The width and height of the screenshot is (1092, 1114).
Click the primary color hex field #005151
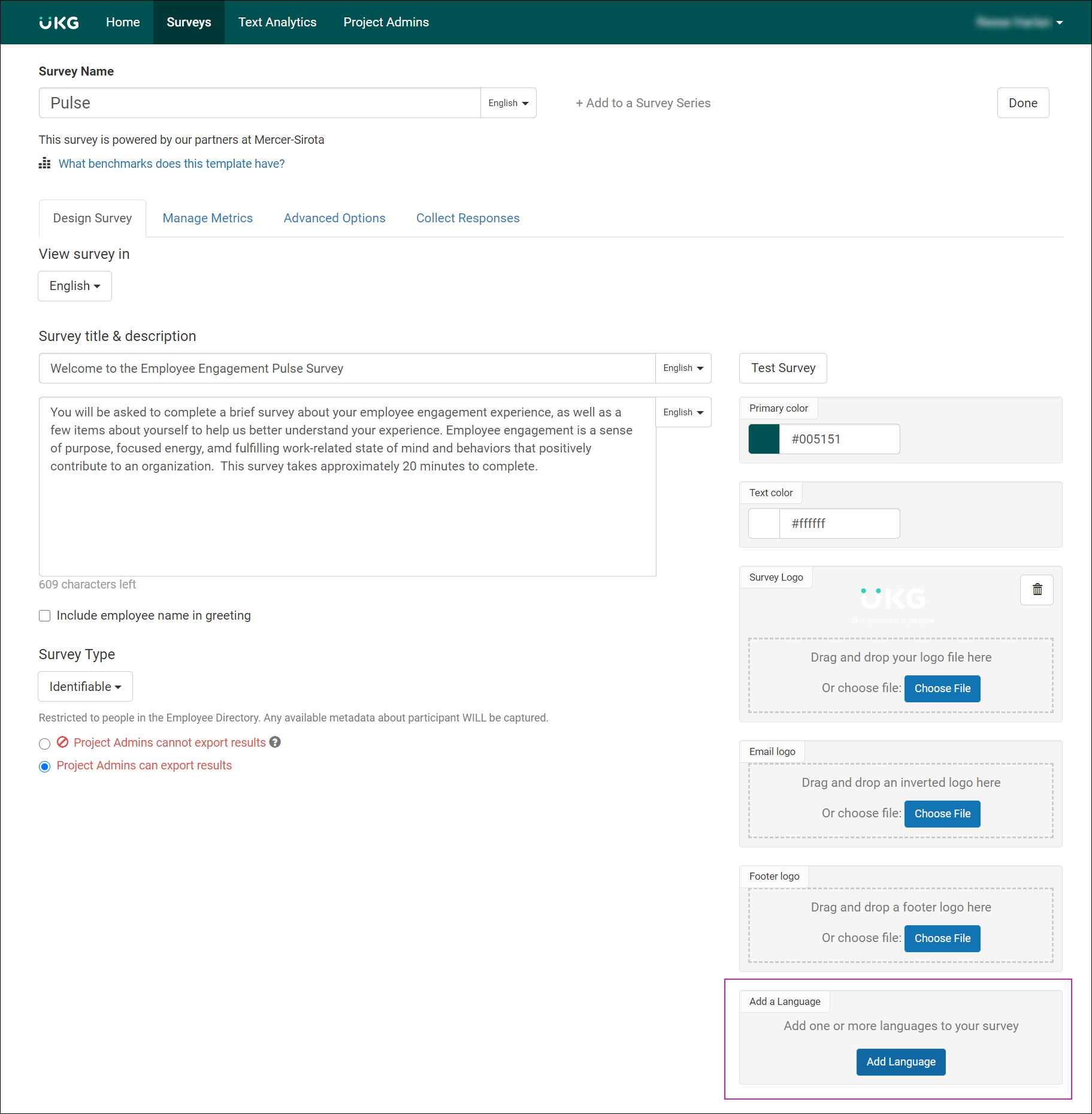coord(839,439)
